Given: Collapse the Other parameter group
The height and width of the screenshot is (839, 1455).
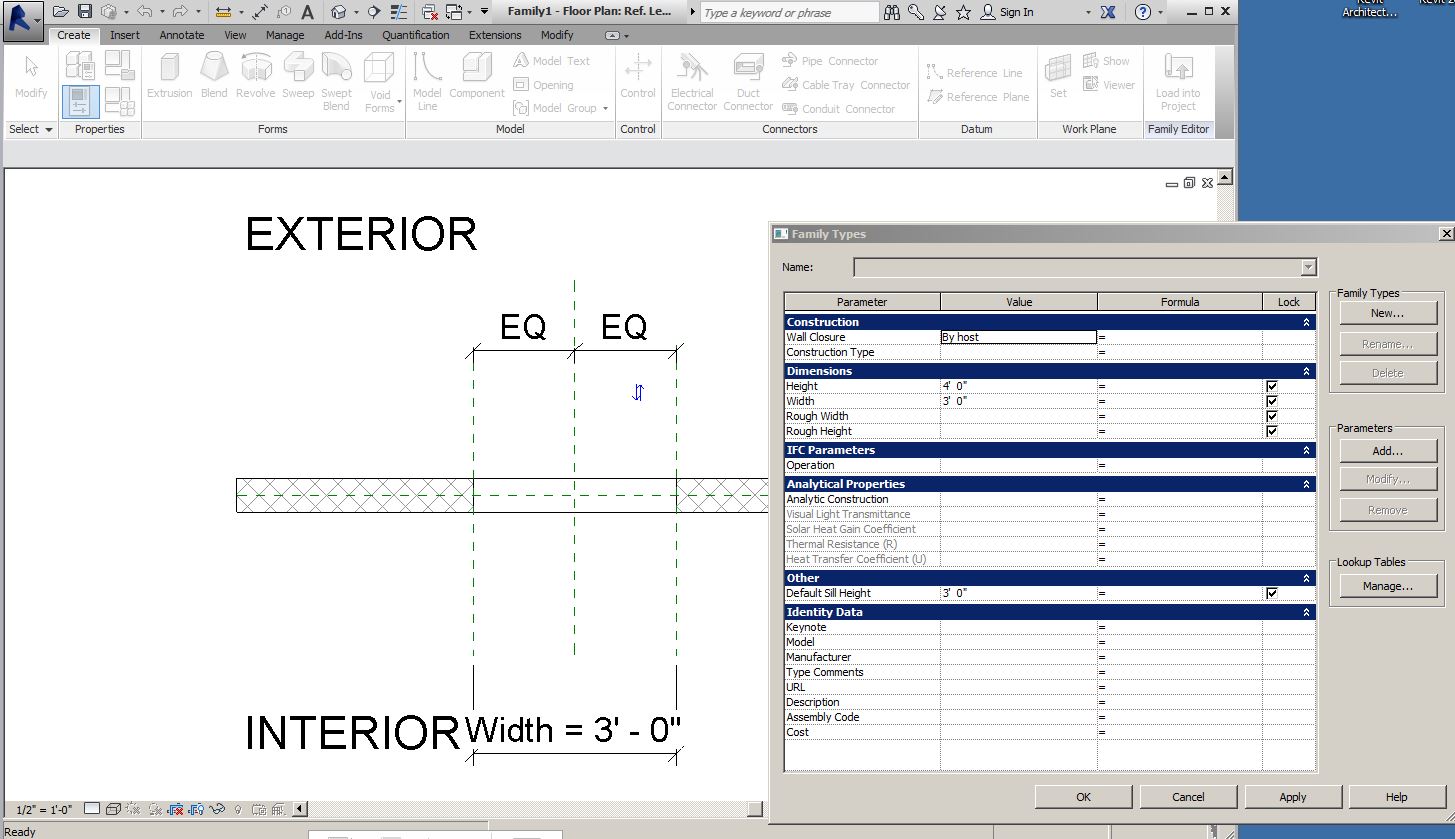Looking at the screenshot, I should 1306,578.
